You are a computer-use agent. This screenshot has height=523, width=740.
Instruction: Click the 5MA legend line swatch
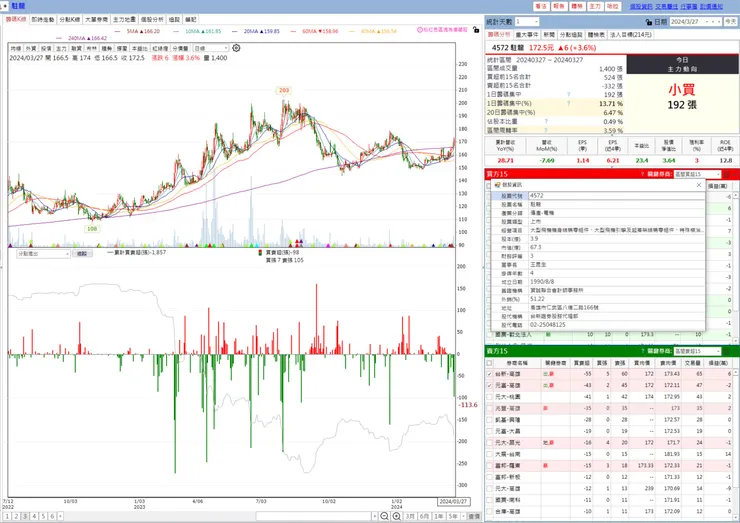[117, 32]
